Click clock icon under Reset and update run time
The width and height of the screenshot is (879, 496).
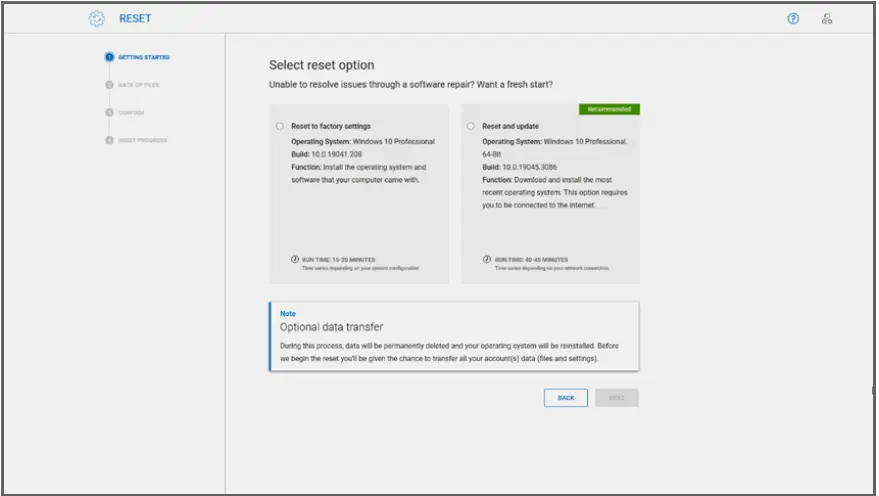tap(487, 259)
